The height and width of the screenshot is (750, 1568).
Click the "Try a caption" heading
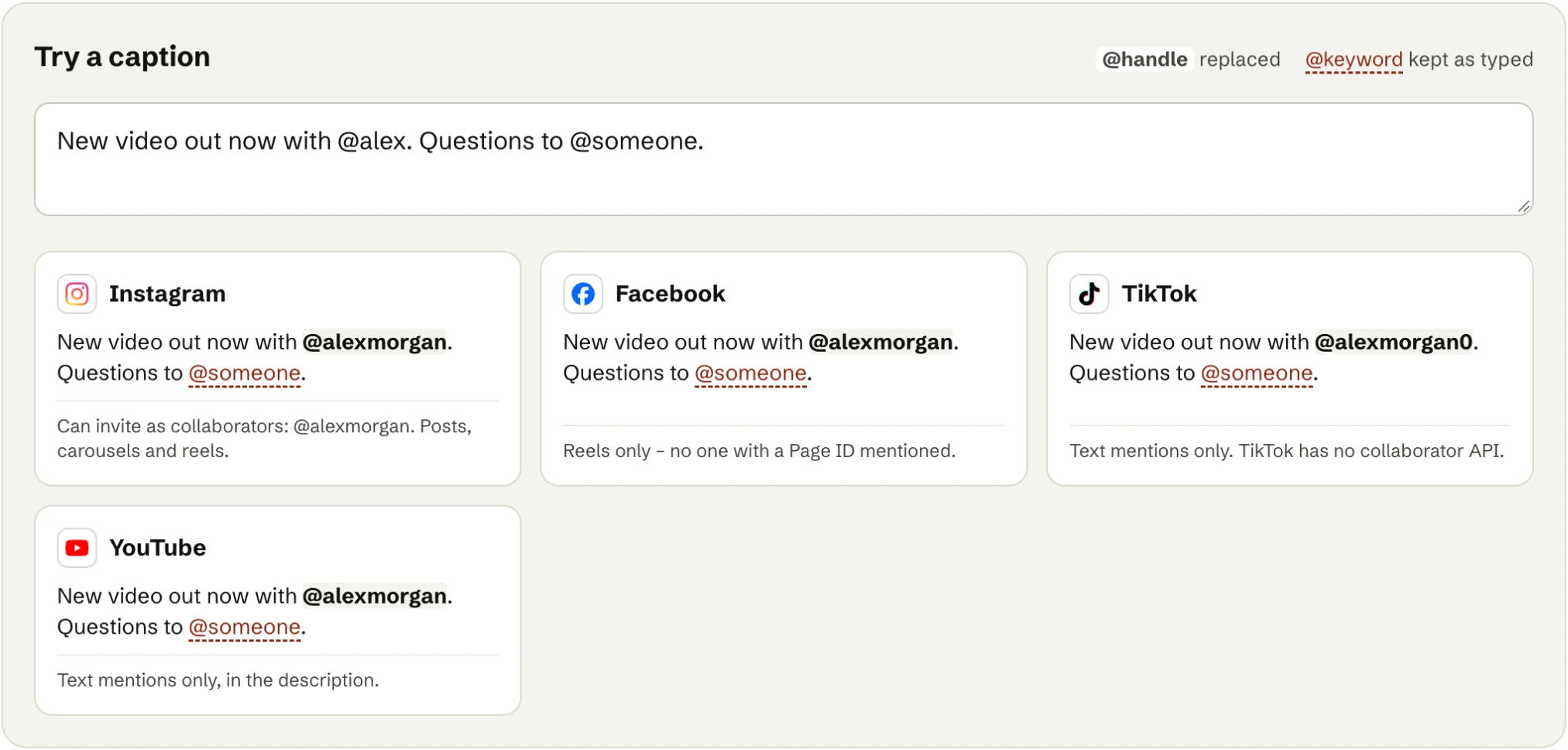122,57
